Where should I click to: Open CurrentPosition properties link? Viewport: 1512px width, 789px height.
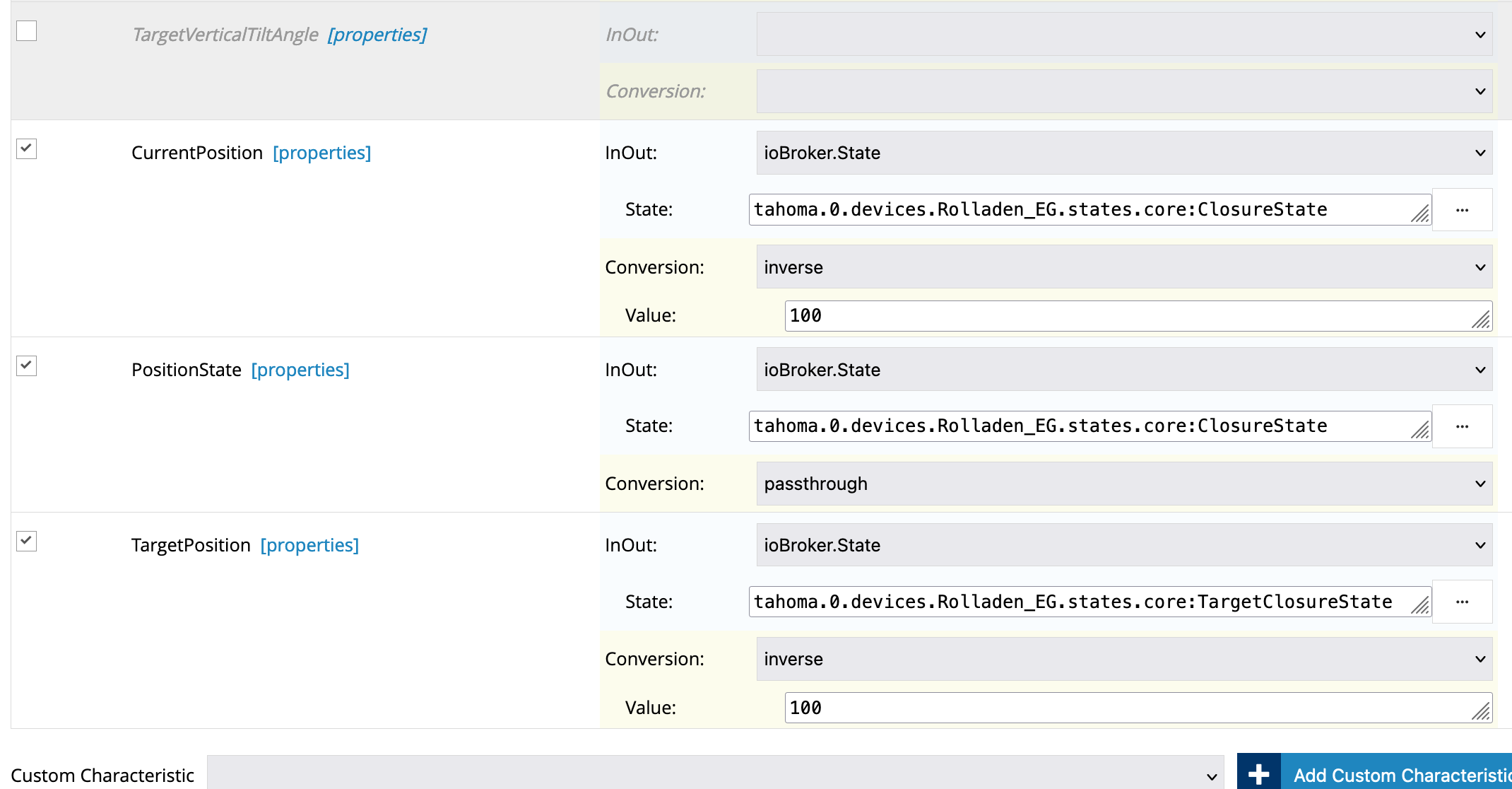pos(321,153)
